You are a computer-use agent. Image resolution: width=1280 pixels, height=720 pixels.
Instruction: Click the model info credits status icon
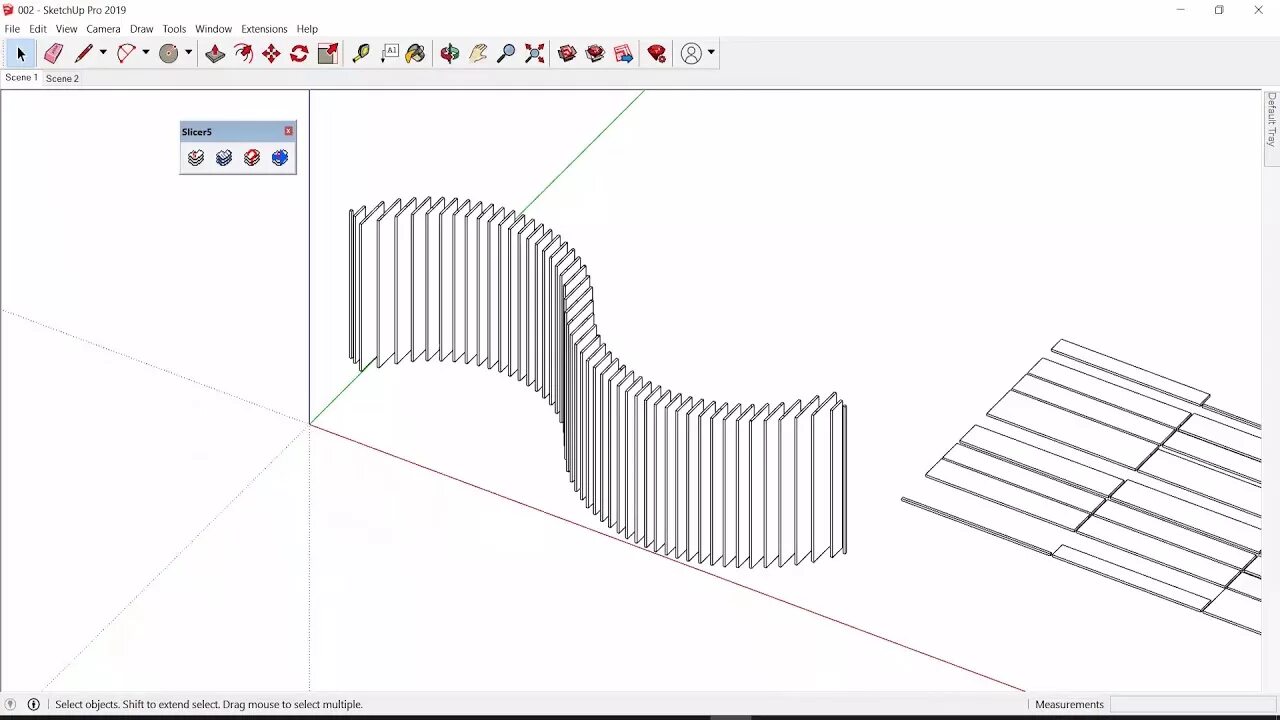pos(33,704)
